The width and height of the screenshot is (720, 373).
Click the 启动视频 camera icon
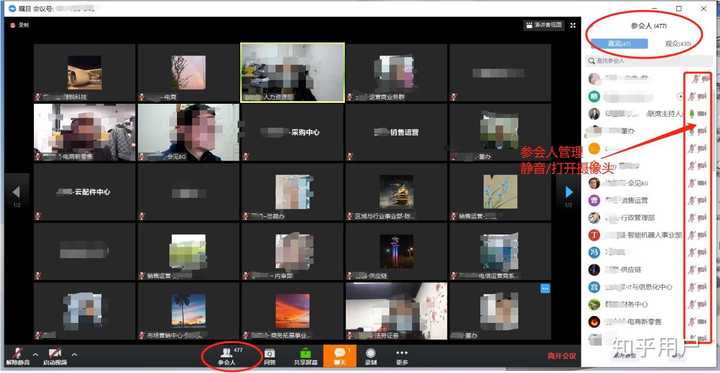pyautogui.click(x=55, y=353)
